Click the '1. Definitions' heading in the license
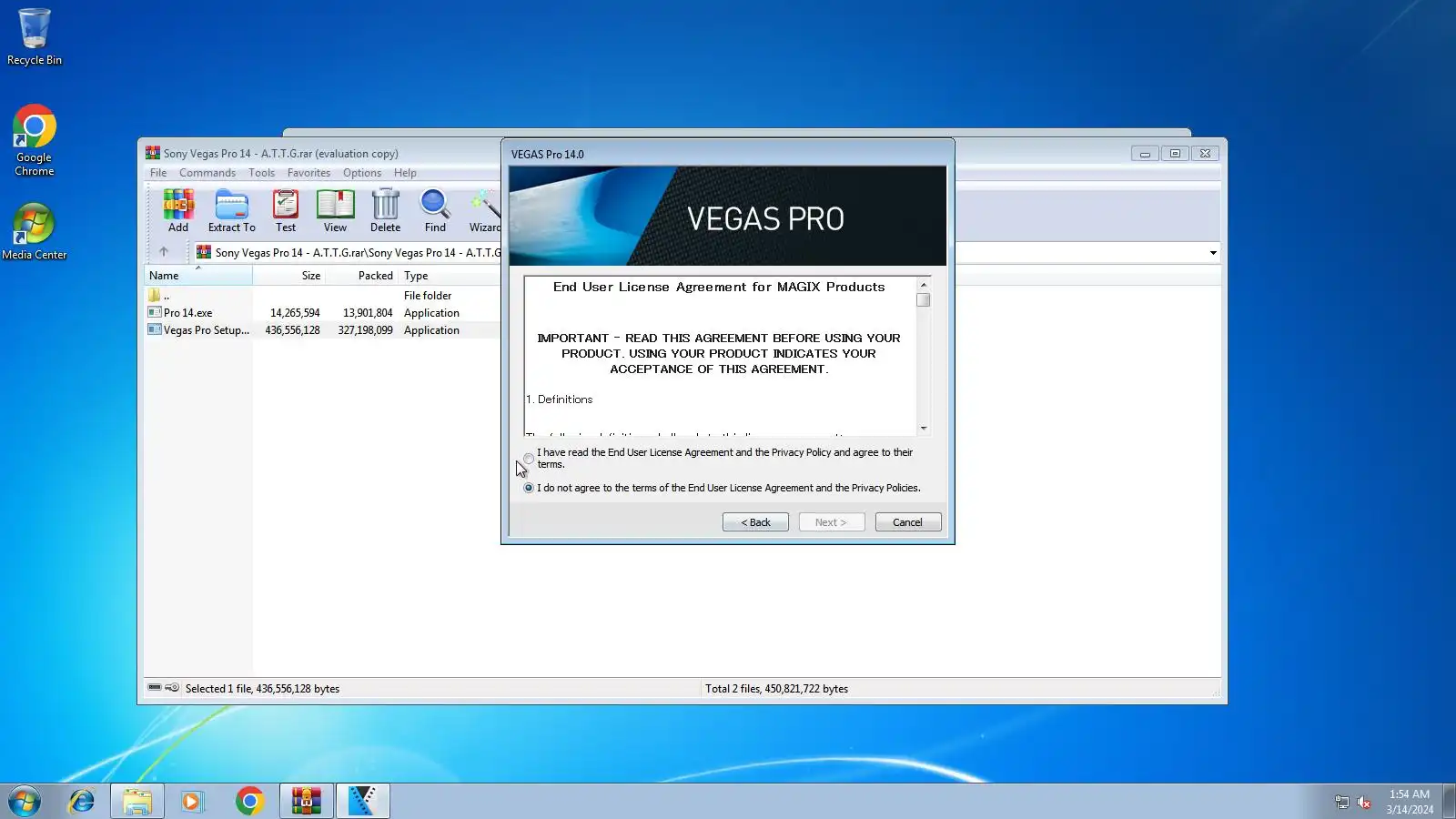Image resolution: width=1456 pixels, height=819 pixels. 560,399
